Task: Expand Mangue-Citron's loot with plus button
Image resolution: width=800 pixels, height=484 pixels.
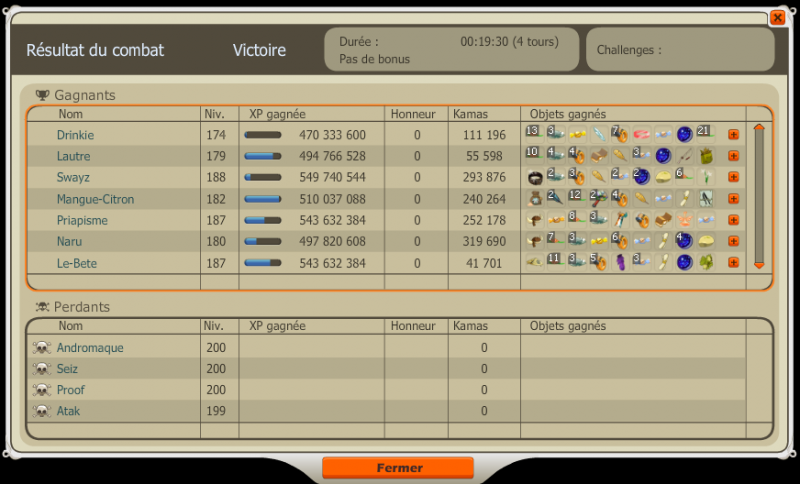Action: (x=734, y=199)
